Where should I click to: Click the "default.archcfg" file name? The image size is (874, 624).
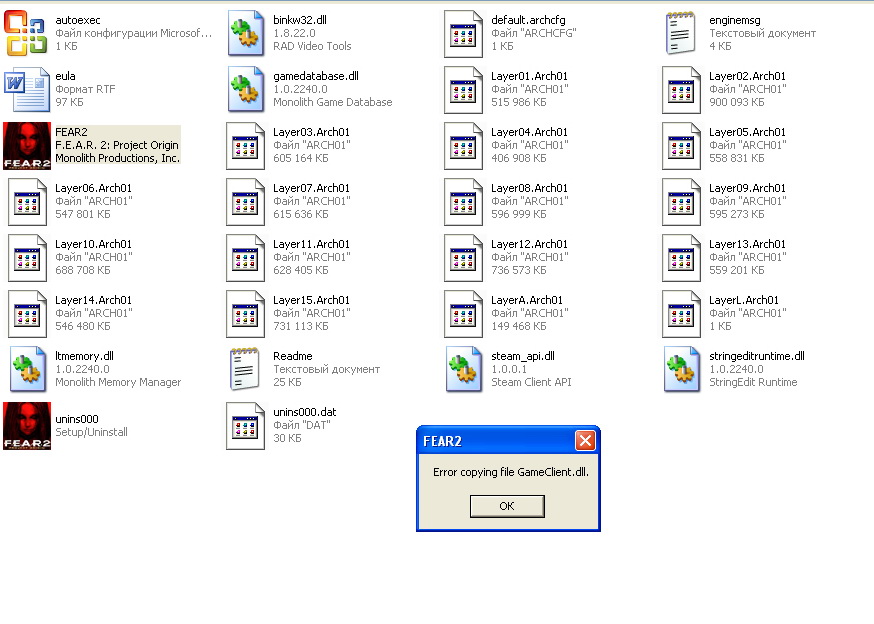pyautogui.click(x=528, y=20)
